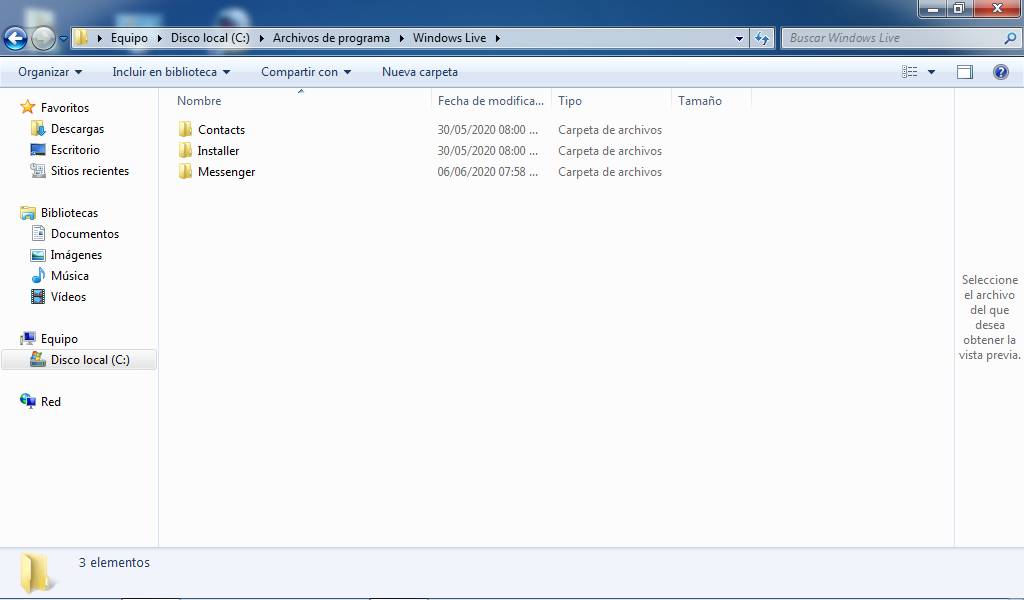The image size is (1024, 600).
Task: Click Música note icon
Action: click(x=38, y=275)
